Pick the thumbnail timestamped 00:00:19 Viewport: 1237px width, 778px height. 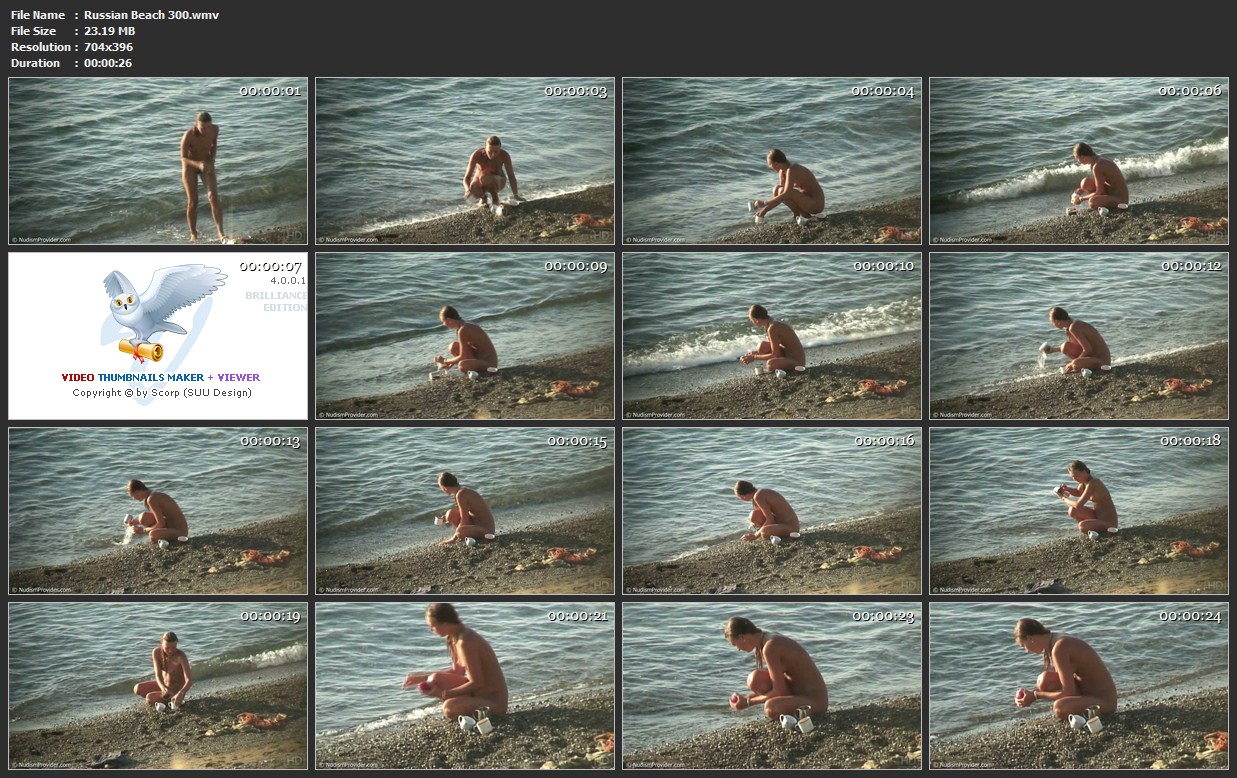(x=158, y=686)
